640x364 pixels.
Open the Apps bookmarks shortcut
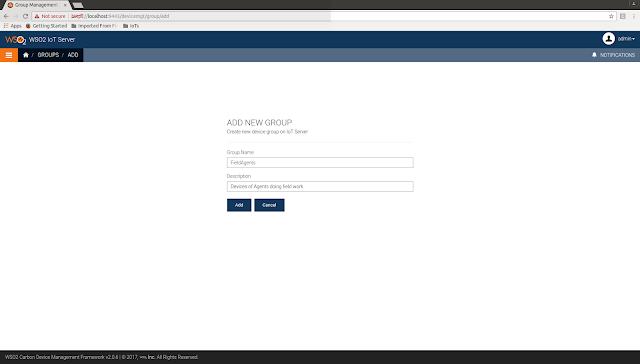[12, 26]
